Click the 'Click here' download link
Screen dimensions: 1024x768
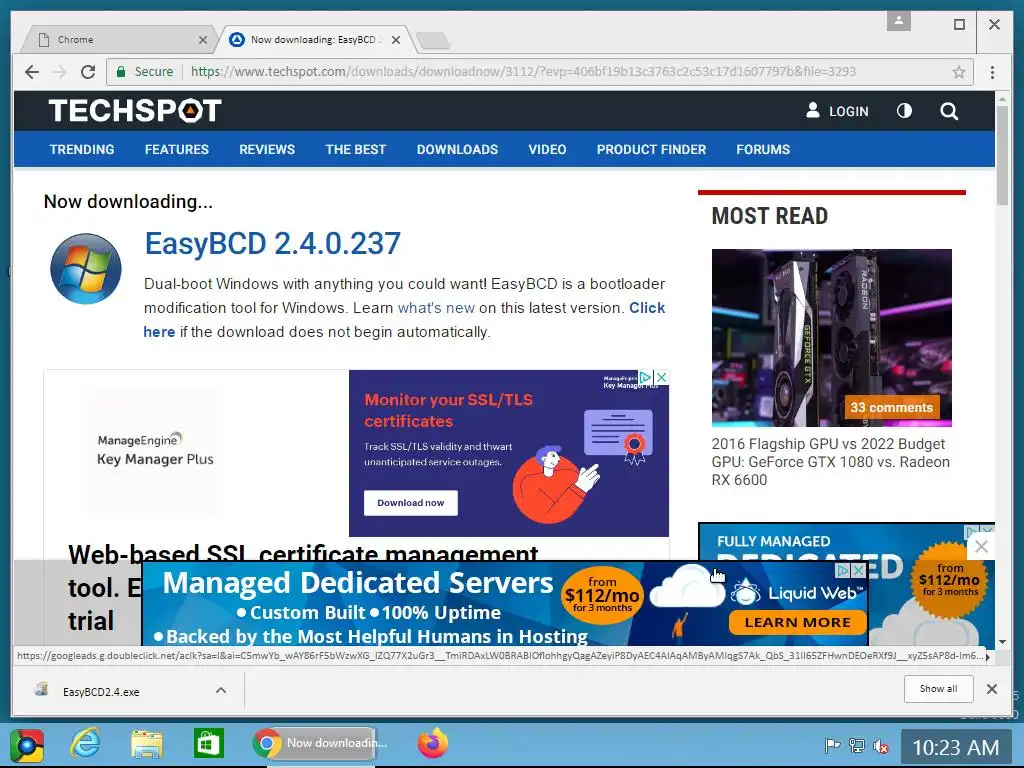[647, 308]
